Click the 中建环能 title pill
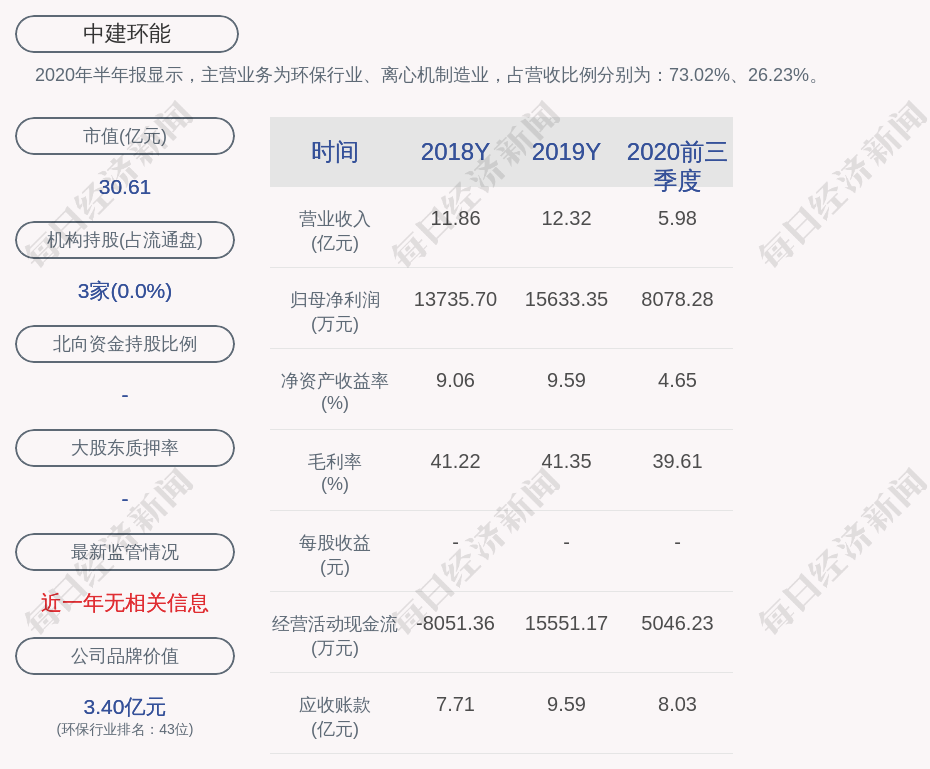Screen dimensions: 930x769 pyautogui.click(x=125, y=33)
